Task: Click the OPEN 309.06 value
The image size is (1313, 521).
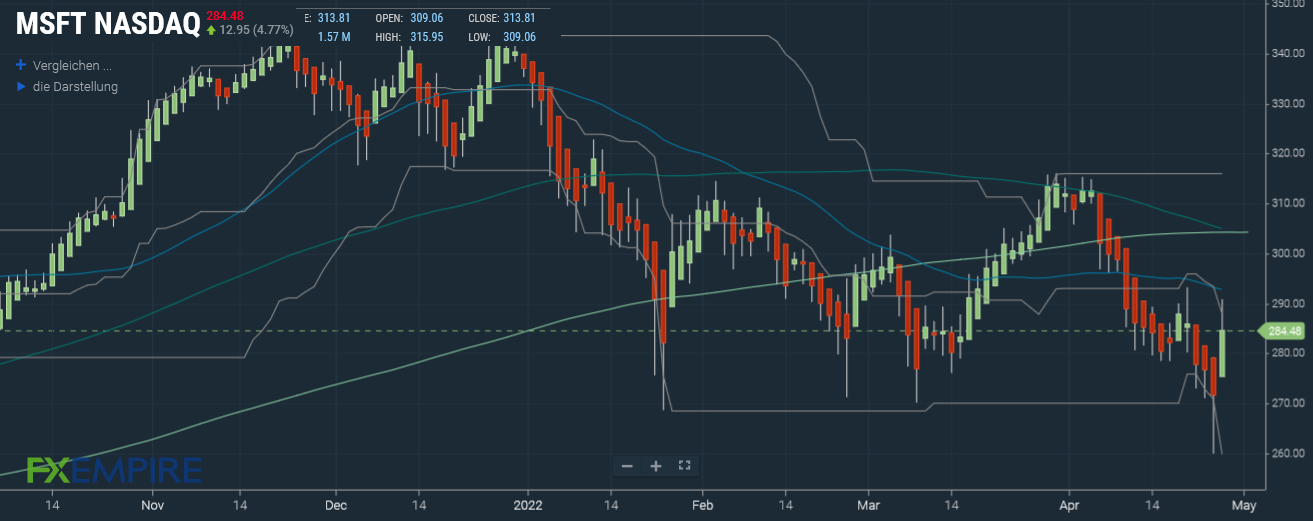Action: [428, 19]
